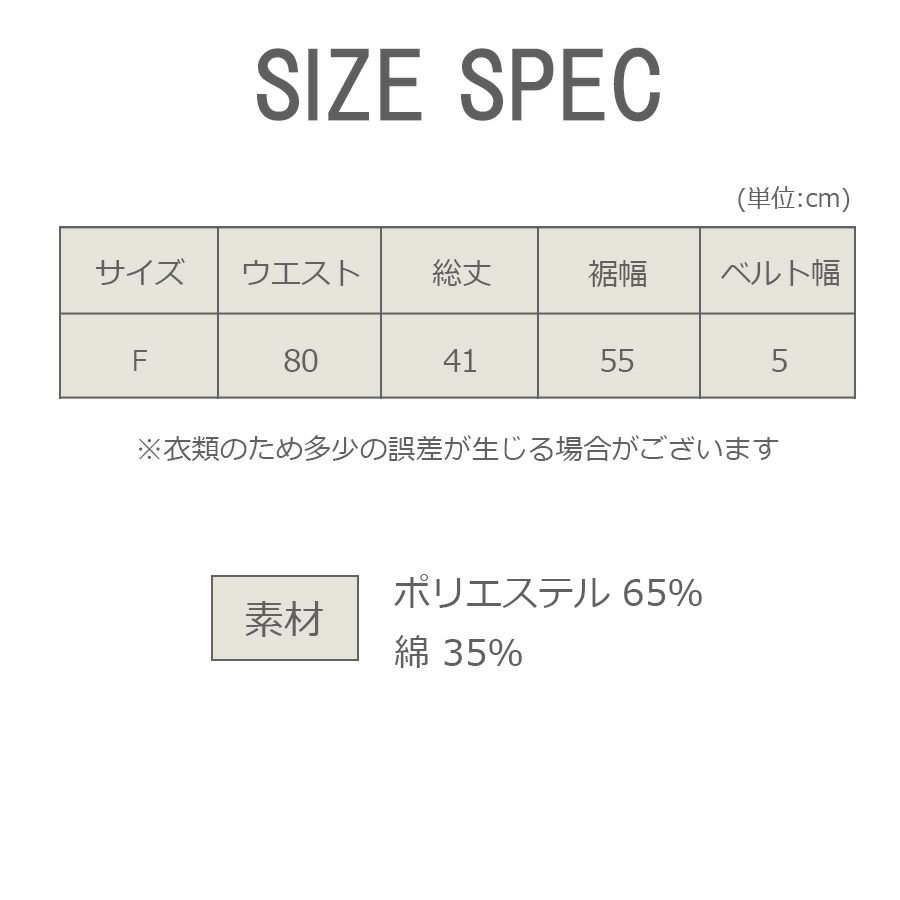Viewport: 900px width, 900px height.
Task: Select the 裾幅 column header
Action: (x=618, y=272)
